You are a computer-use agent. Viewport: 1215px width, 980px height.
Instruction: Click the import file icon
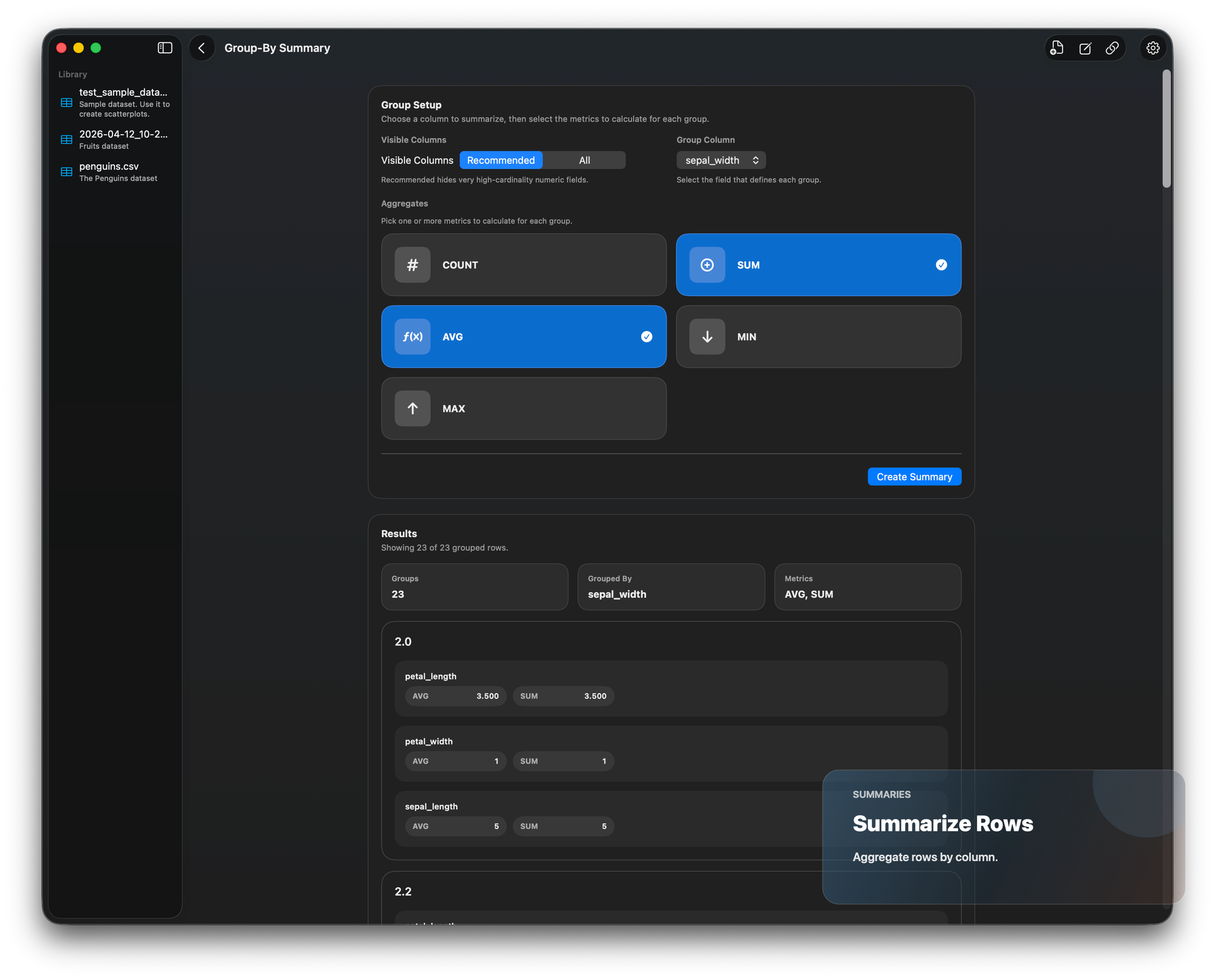(x=1057, y=48)
